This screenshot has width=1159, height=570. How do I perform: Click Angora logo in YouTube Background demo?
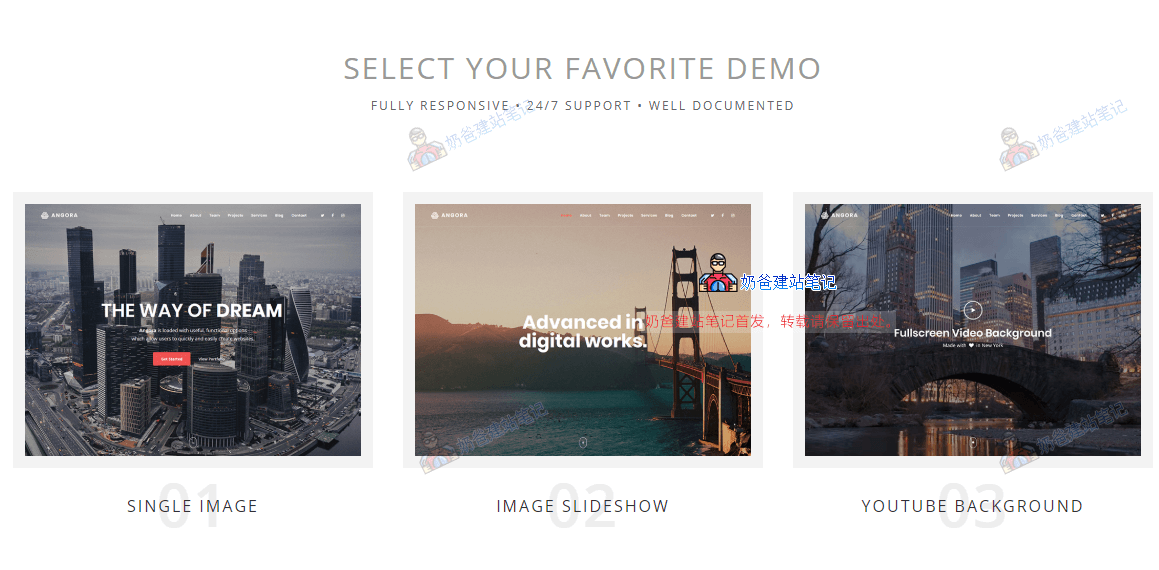click(x=840, y=215)
